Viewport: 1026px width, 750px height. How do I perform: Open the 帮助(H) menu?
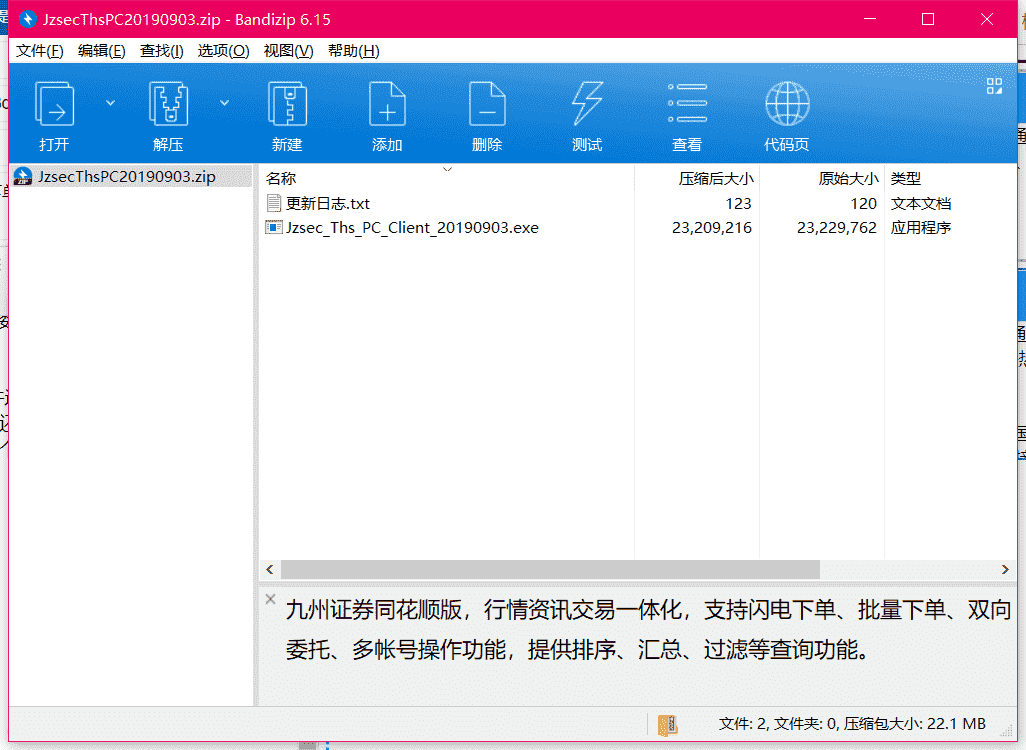(353, 51)
